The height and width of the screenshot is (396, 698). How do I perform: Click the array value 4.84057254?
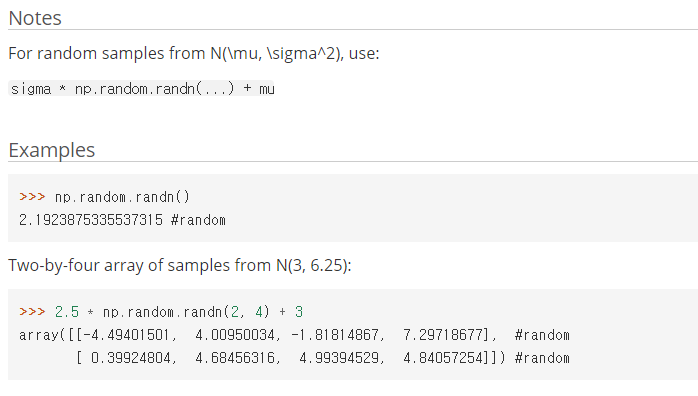pyautogui.click(x=443, y=358)
